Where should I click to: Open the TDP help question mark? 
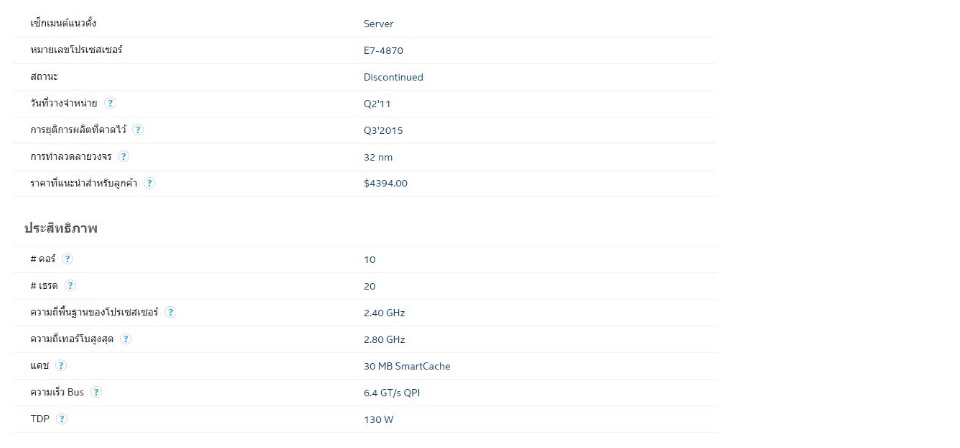[x=62, y=419]
